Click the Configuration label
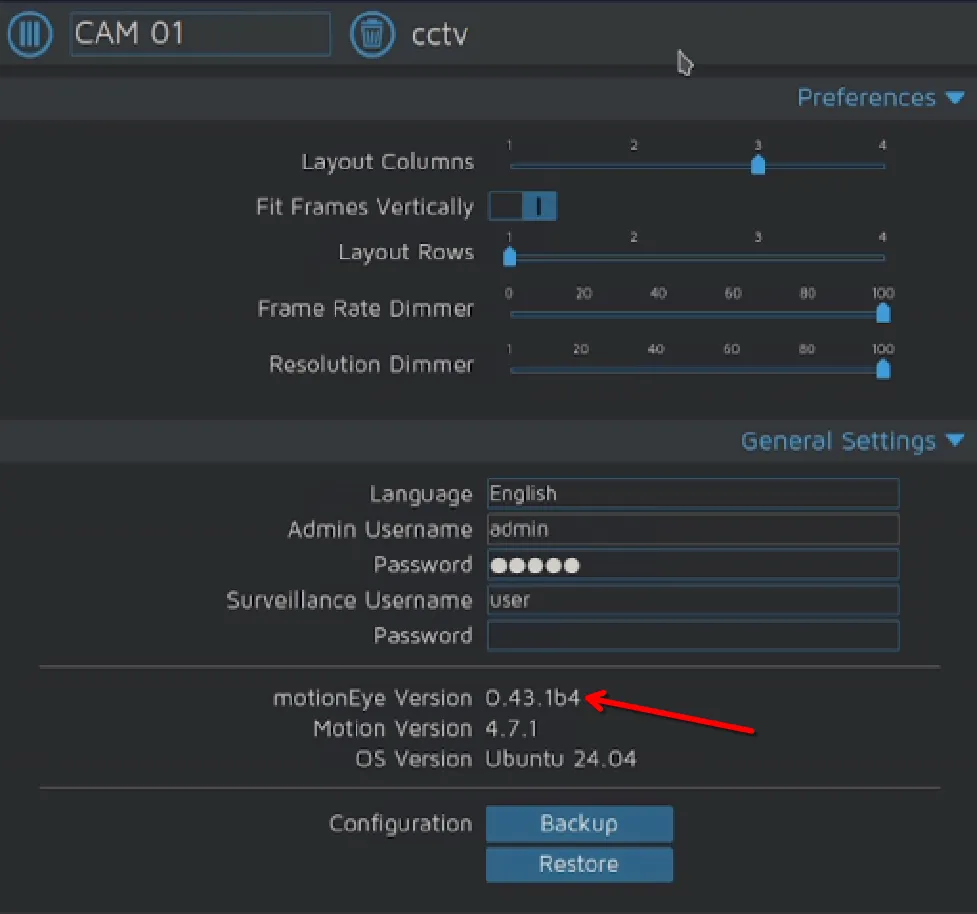 pyautogui.click(x=401, y=824)
